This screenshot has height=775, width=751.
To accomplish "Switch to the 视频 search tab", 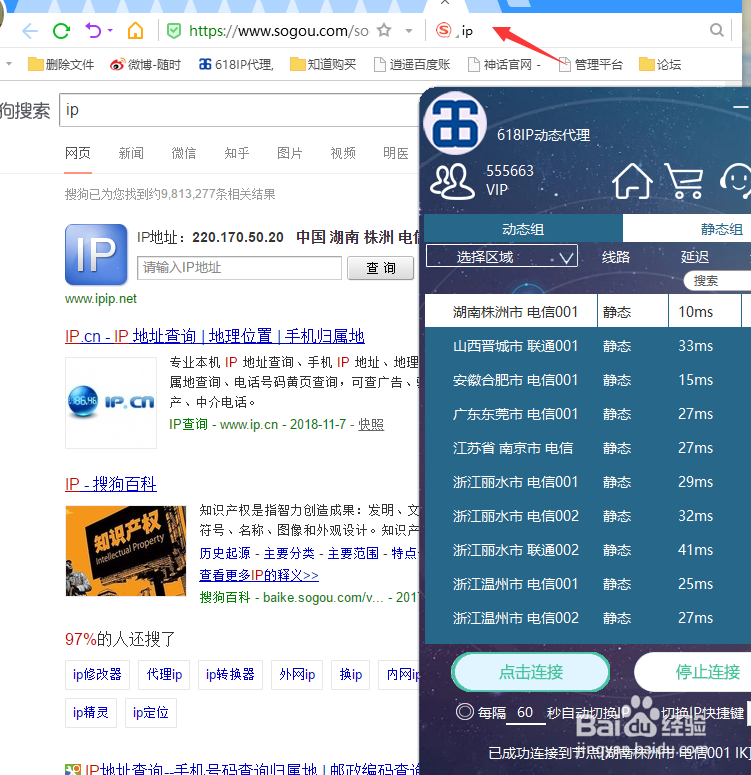I will [x=343, y=153].
